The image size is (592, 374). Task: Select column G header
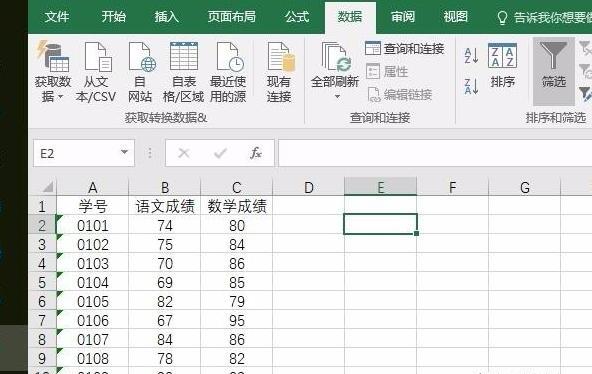point(525,187)
